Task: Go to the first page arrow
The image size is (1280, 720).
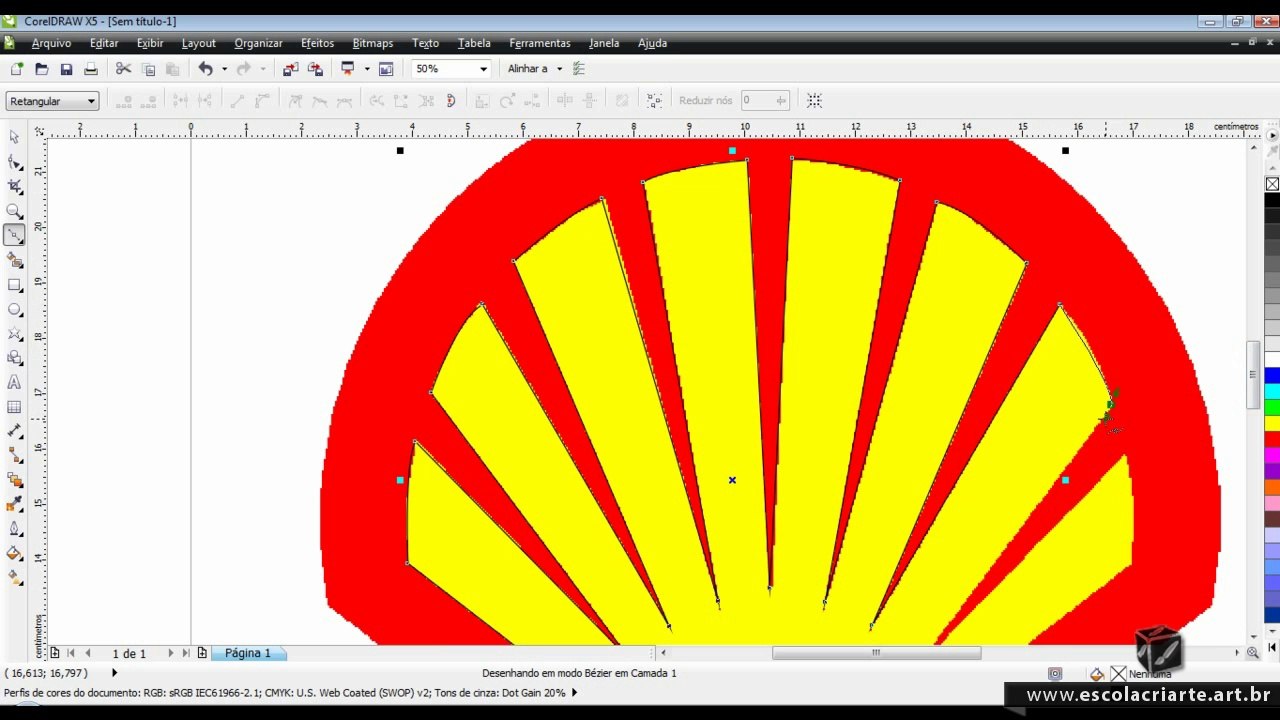Action: (x=70, y=653)
